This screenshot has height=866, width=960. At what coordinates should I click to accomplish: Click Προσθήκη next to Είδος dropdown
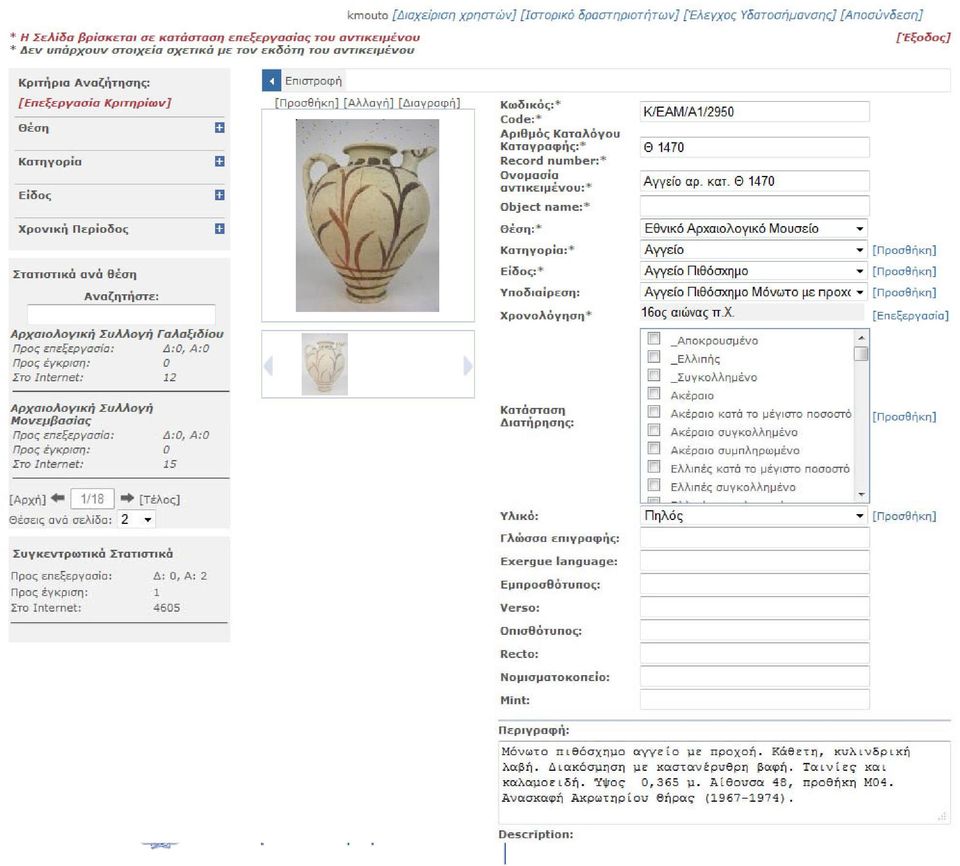(x=904, y=271)
